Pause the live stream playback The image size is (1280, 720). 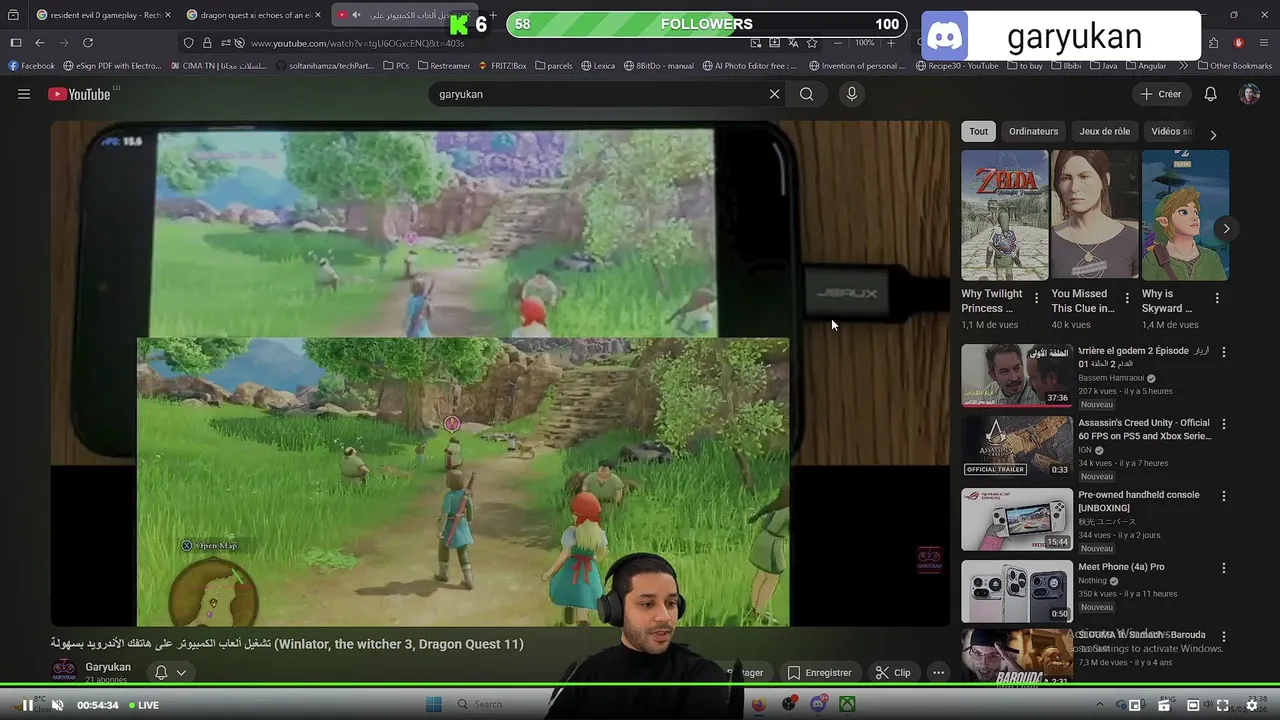[28, 705]
